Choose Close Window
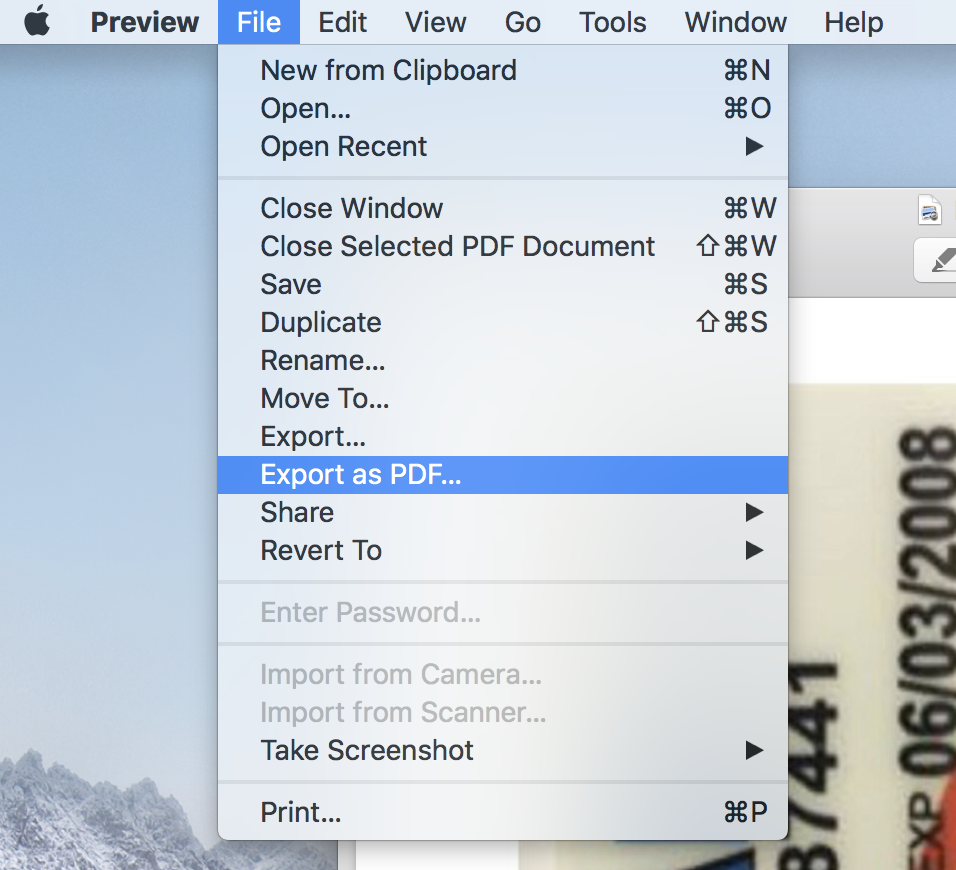Screen dimensions: 956x870 (x=503, y=208)
